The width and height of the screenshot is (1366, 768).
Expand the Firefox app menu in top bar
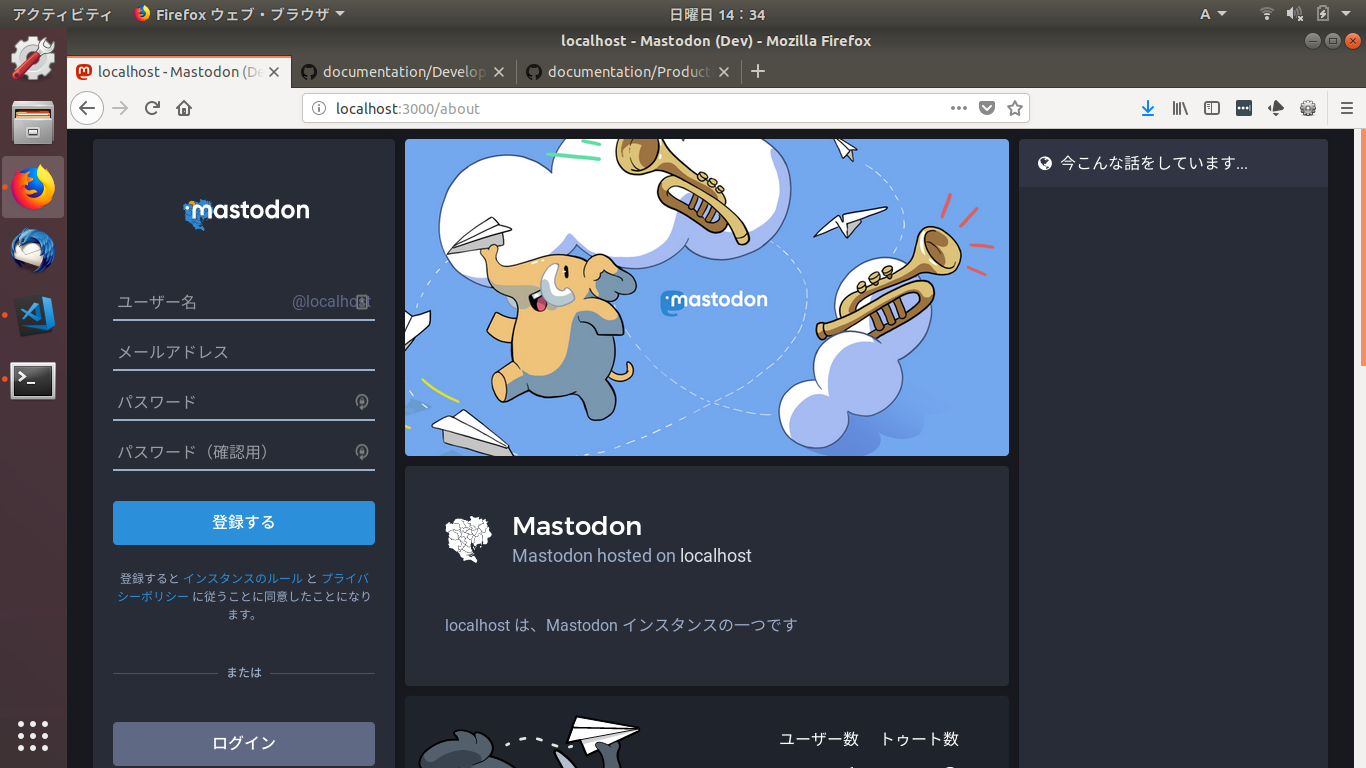point(240,14)
